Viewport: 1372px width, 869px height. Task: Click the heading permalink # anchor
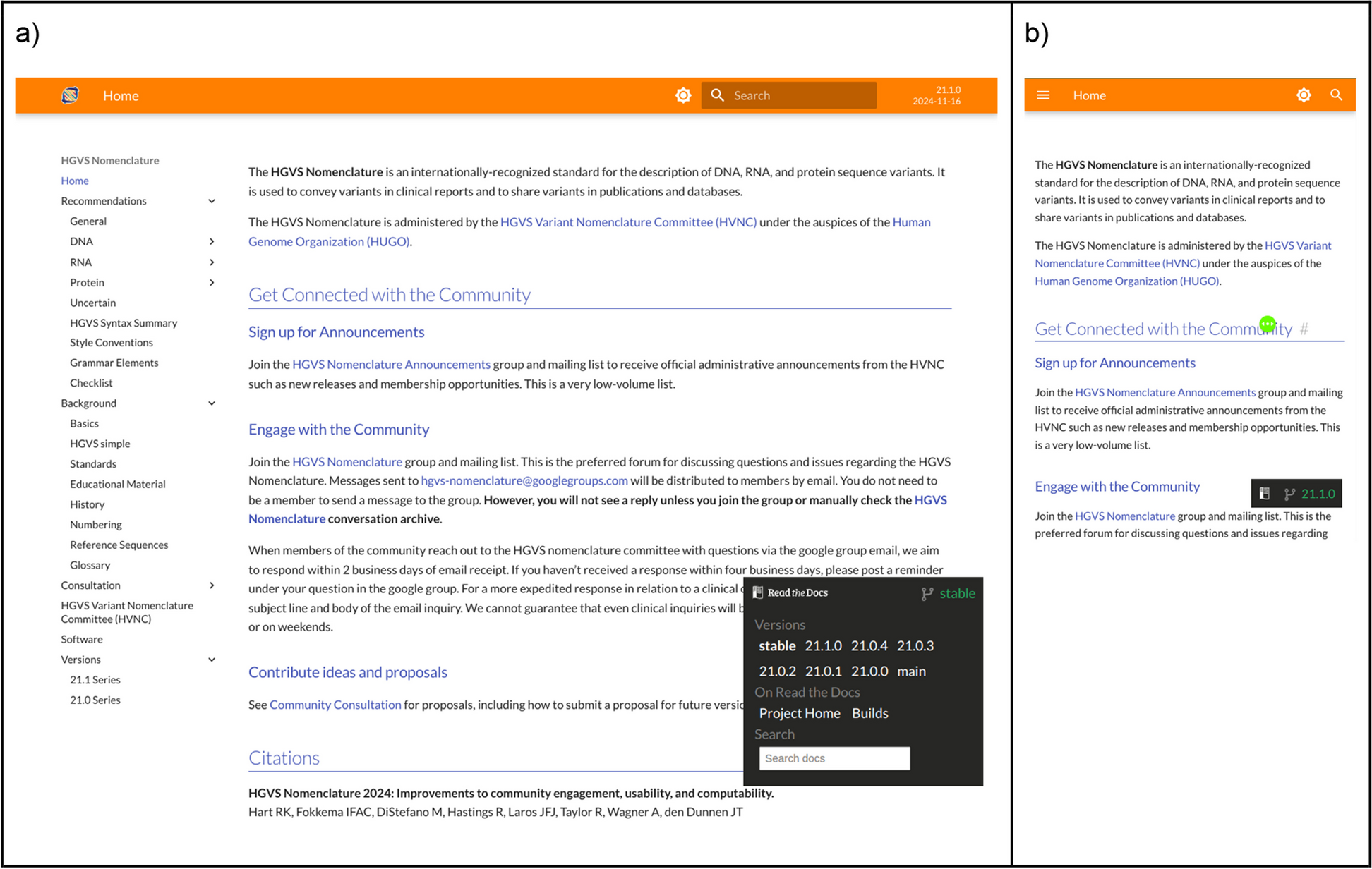(1304, 329)
